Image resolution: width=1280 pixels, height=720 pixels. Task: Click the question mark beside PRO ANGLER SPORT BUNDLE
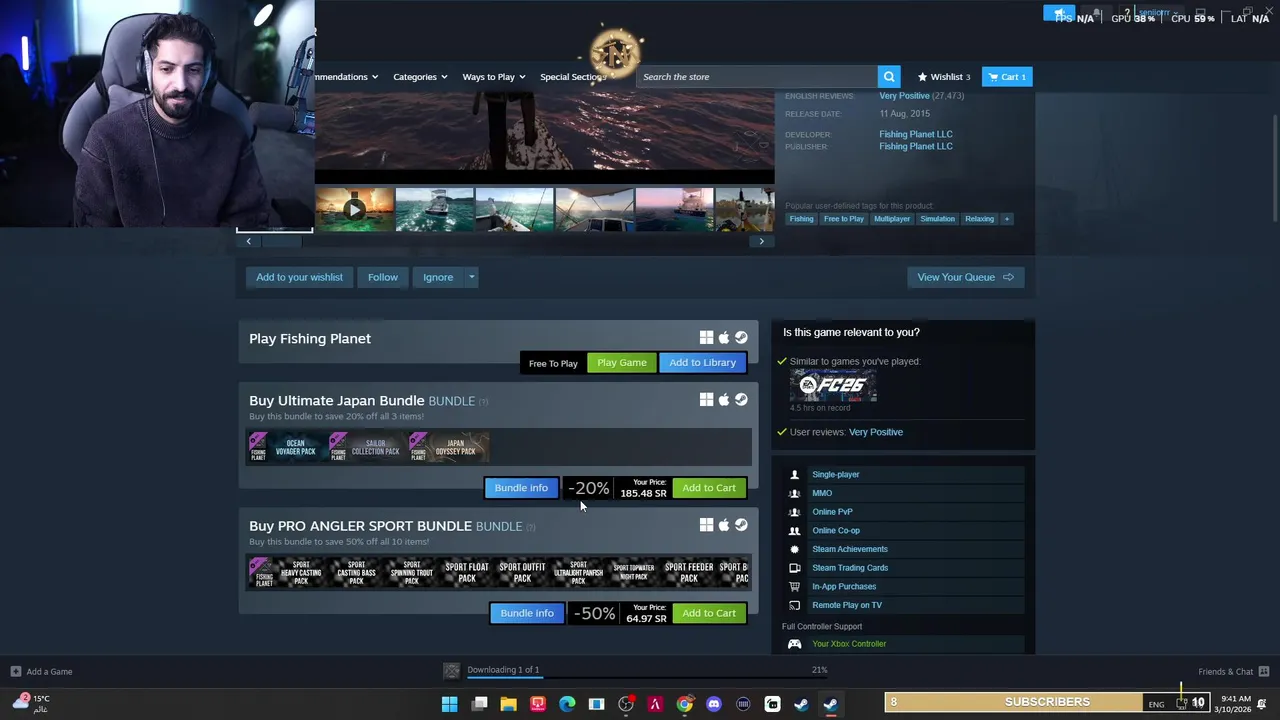(x=531, y=527)
